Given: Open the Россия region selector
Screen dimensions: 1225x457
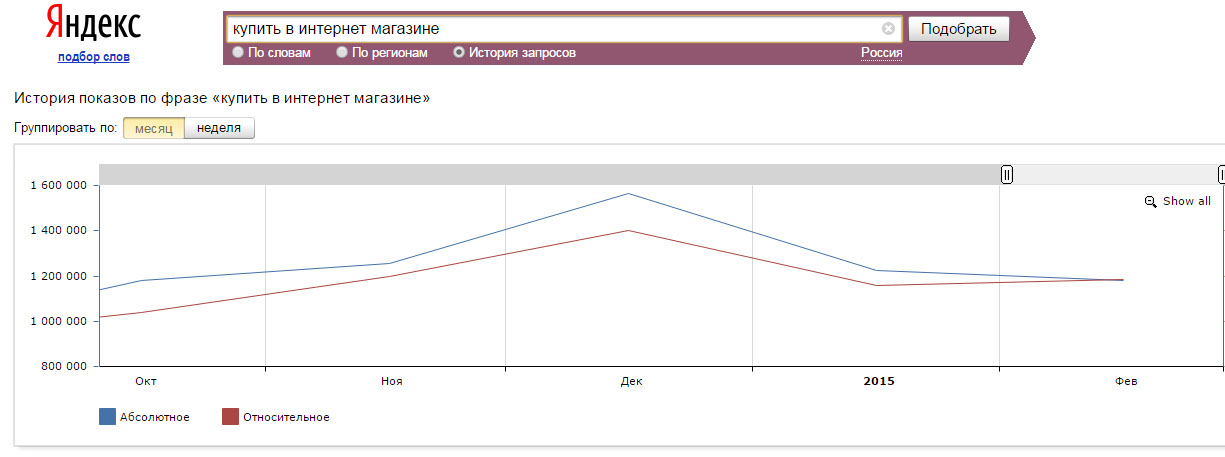Looking at the screenshot, I should [882, 54].
